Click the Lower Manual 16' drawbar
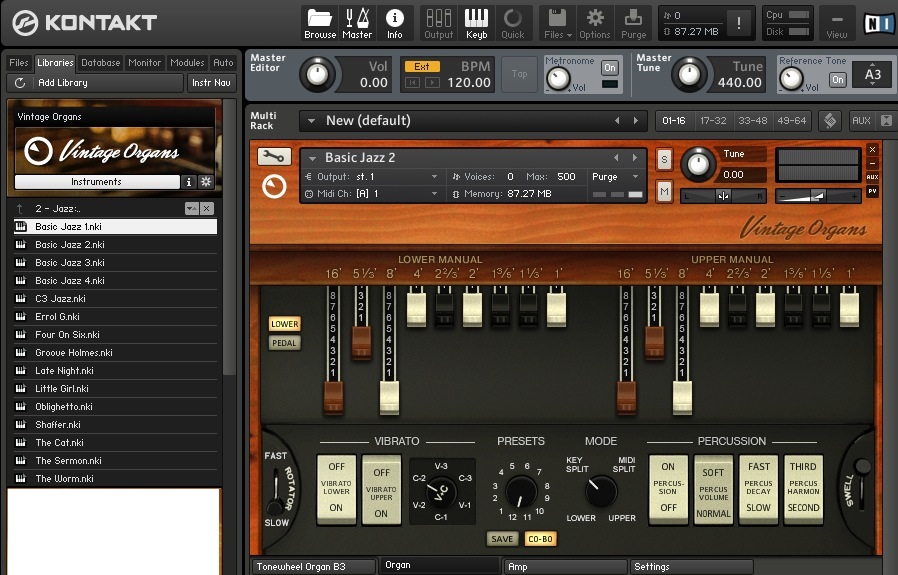 coord(333,397)
